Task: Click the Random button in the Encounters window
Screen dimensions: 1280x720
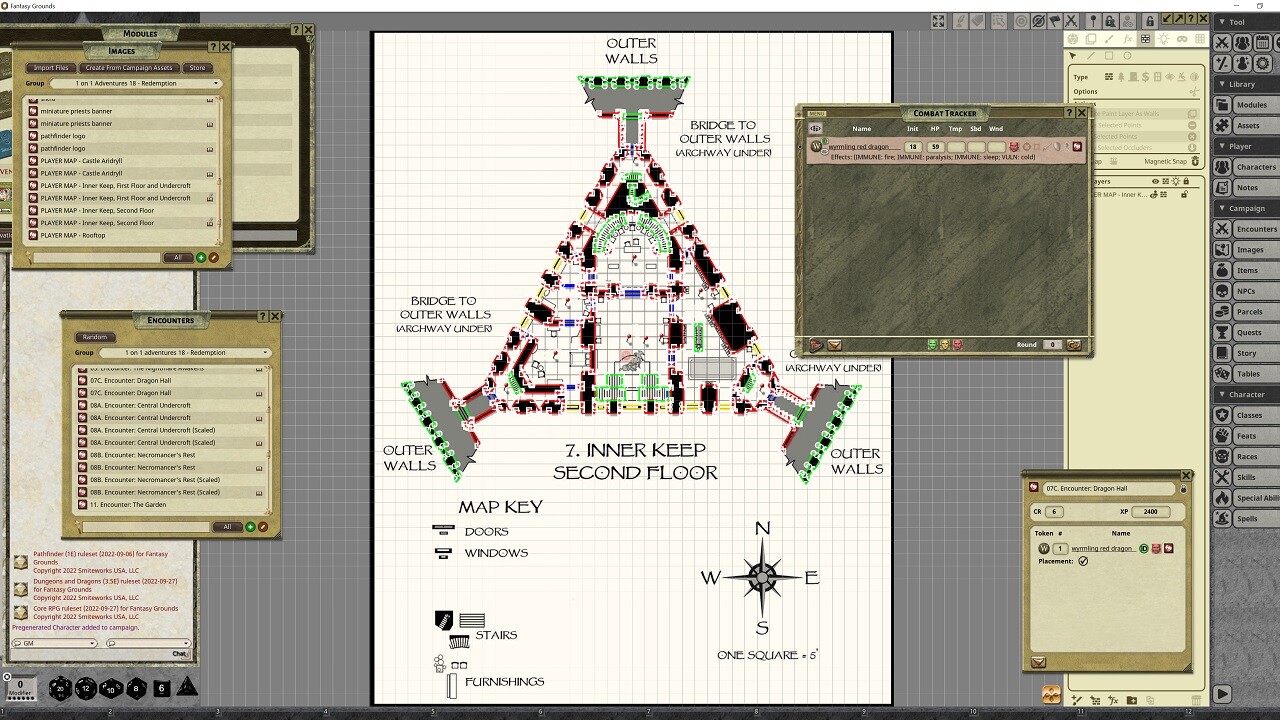Action: point(95,337)
